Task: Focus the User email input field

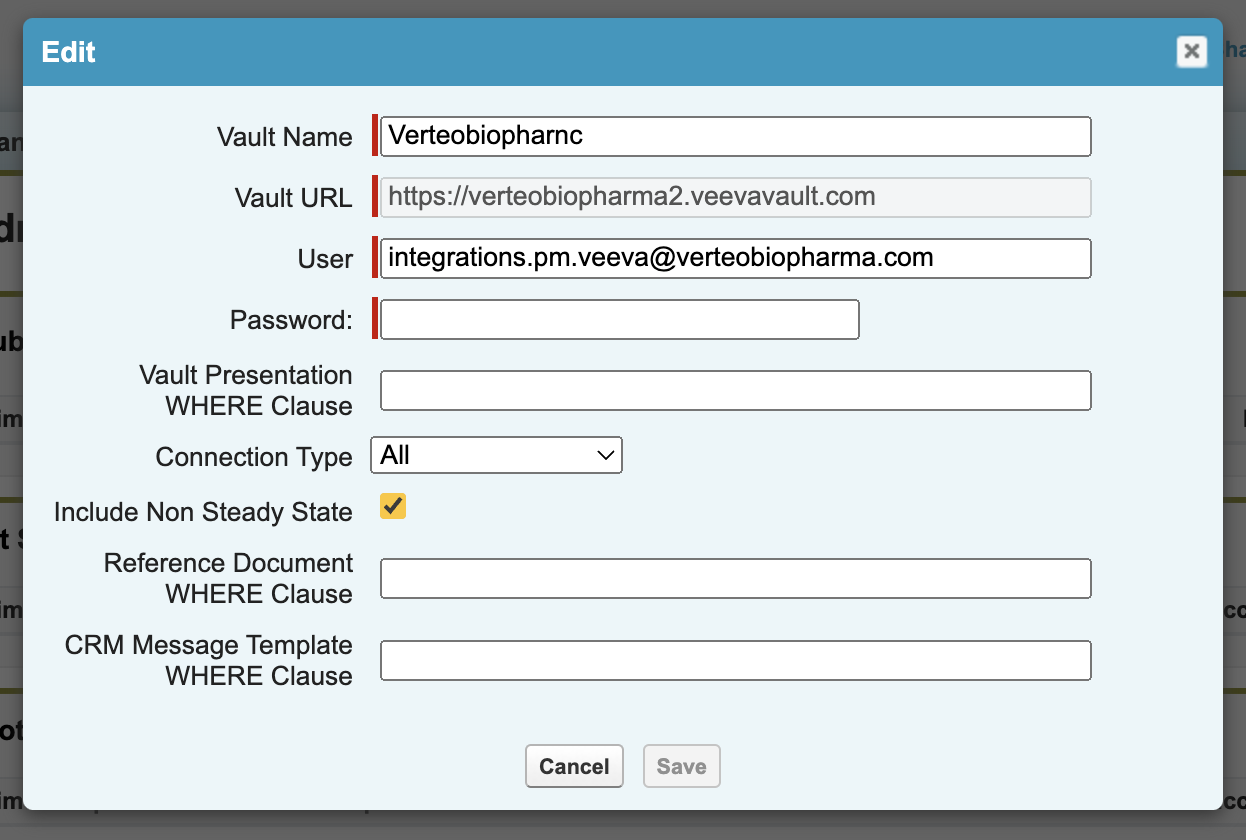Action: (735, 258)
